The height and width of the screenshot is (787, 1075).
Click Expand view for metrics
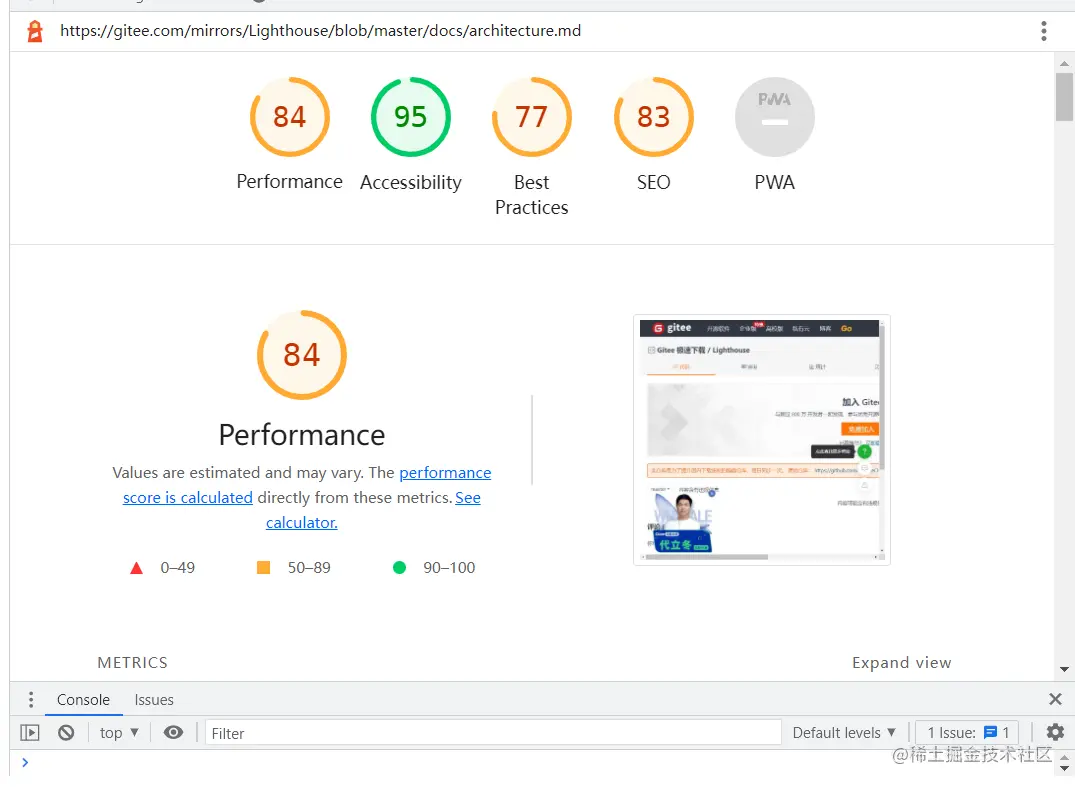pos(902,663)
